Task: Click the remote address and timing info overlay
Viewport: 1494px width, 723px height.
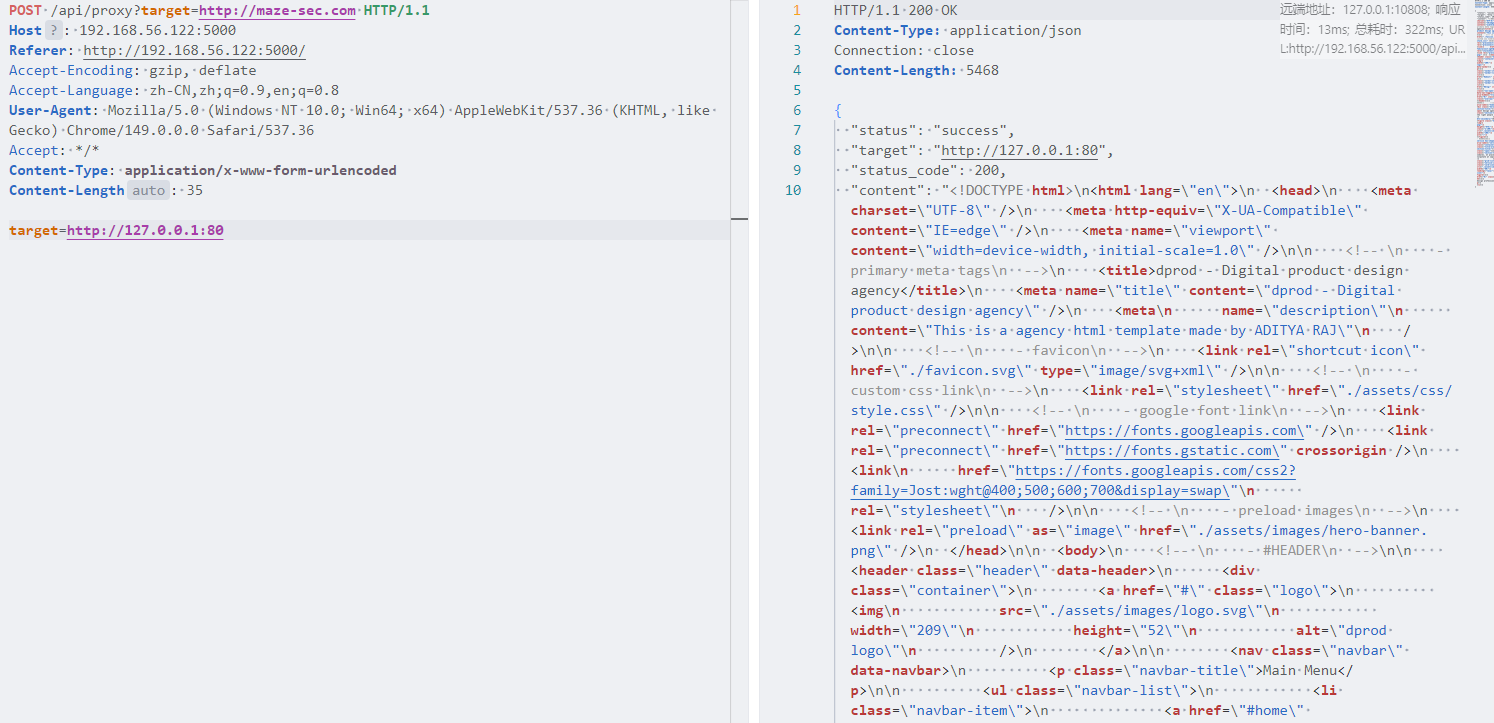Action: point(1373,29)
